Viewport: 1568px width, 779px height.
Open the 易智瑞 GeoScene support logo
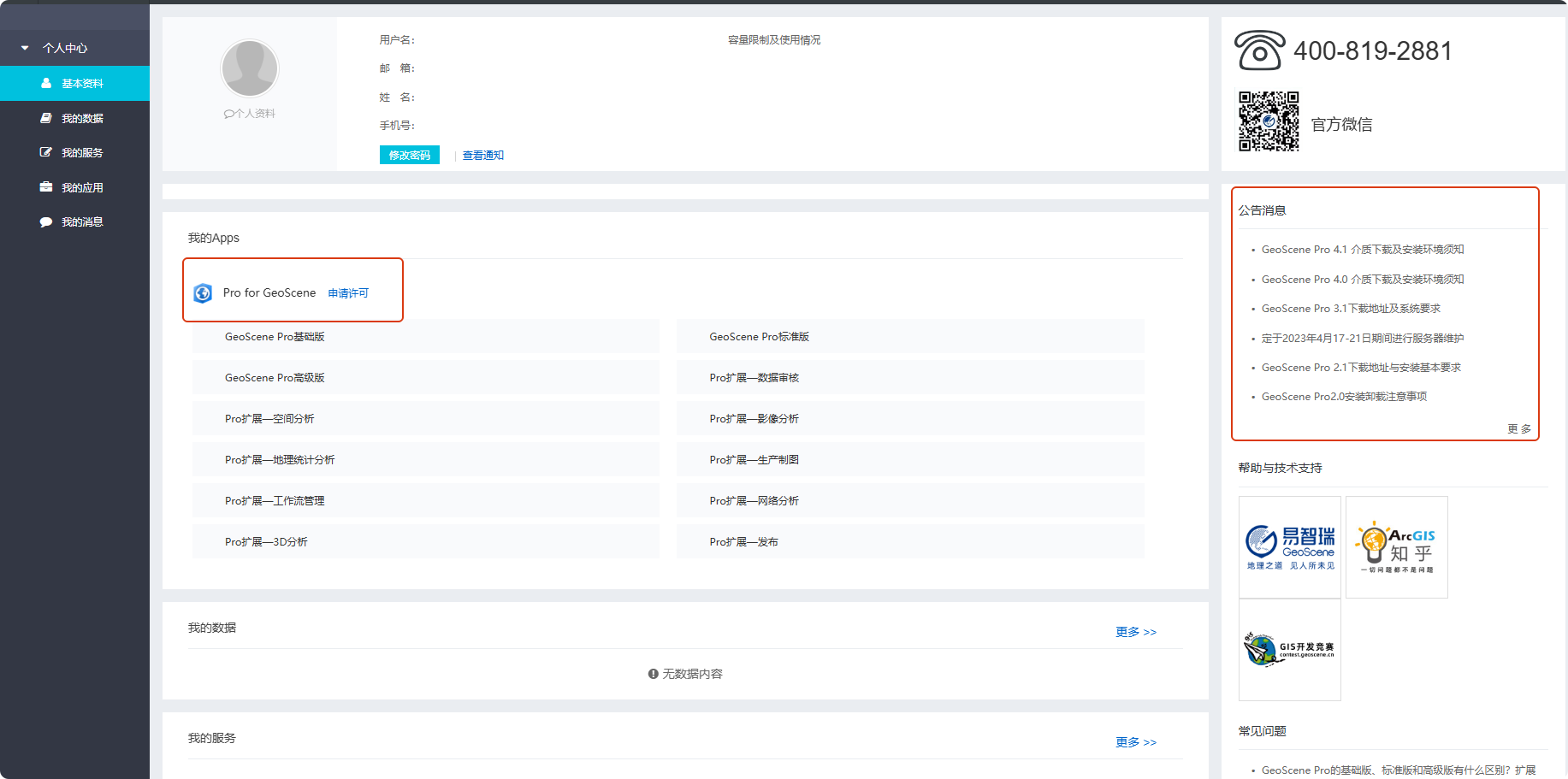point(1290,547)
